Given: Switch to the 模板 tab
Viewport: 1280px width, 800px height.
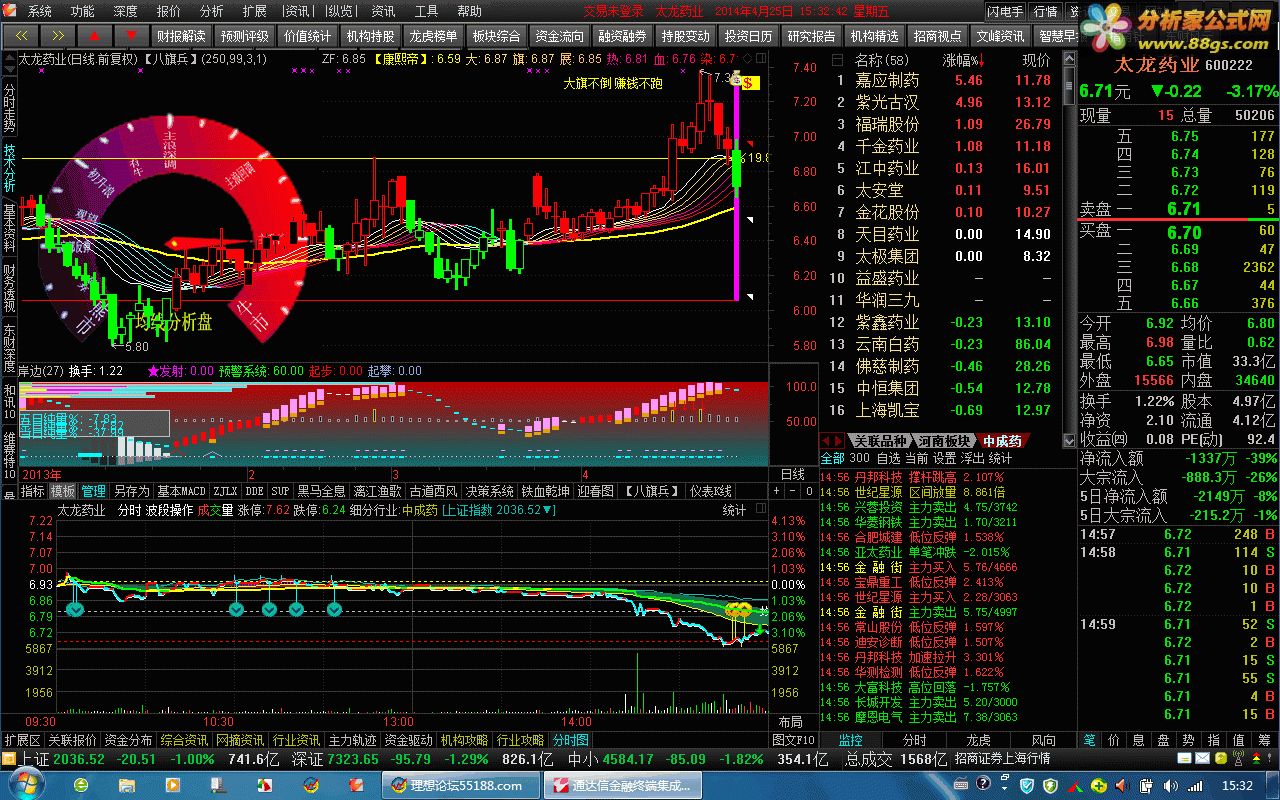Looking at the screenshot, I should pos(63,491).
